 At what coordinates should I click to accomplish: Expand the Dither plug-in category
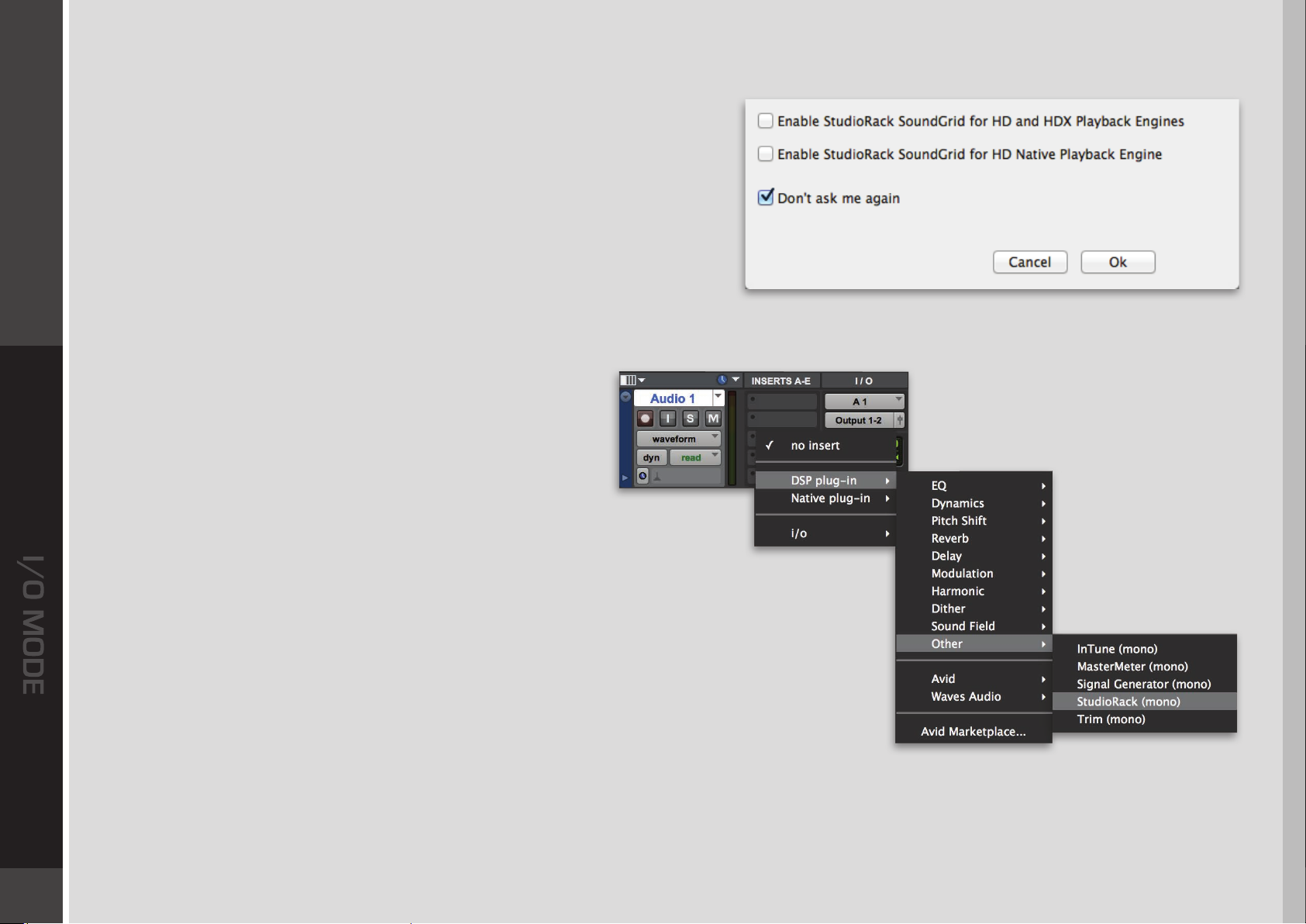974,609
